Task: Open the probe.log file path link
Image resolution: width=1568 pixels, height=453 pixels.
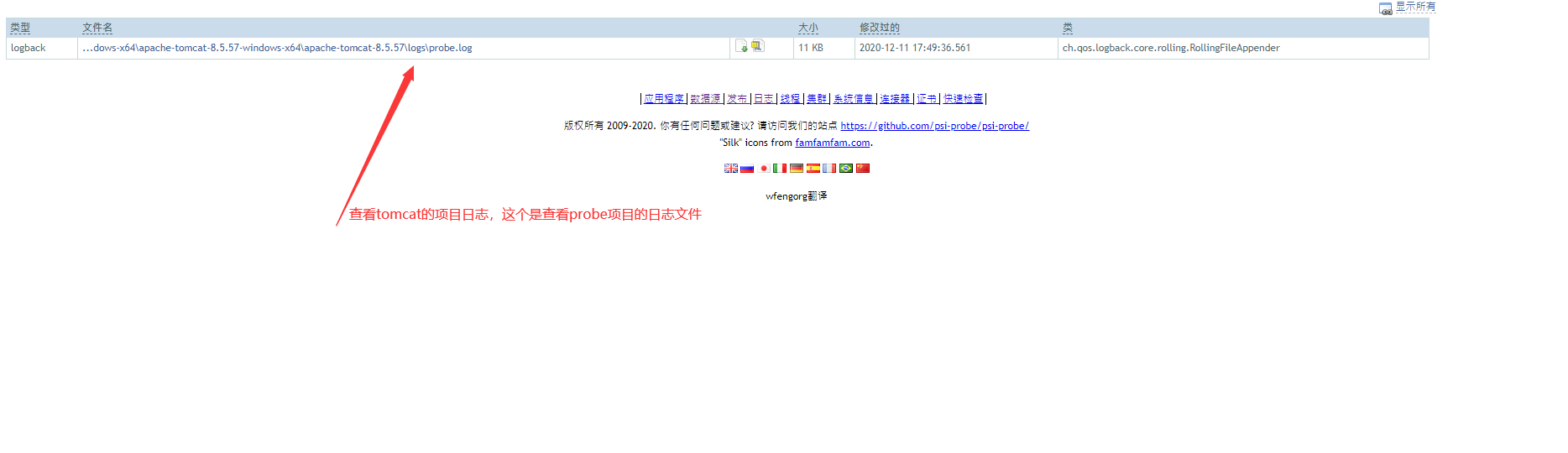Action: pos(277,48)
